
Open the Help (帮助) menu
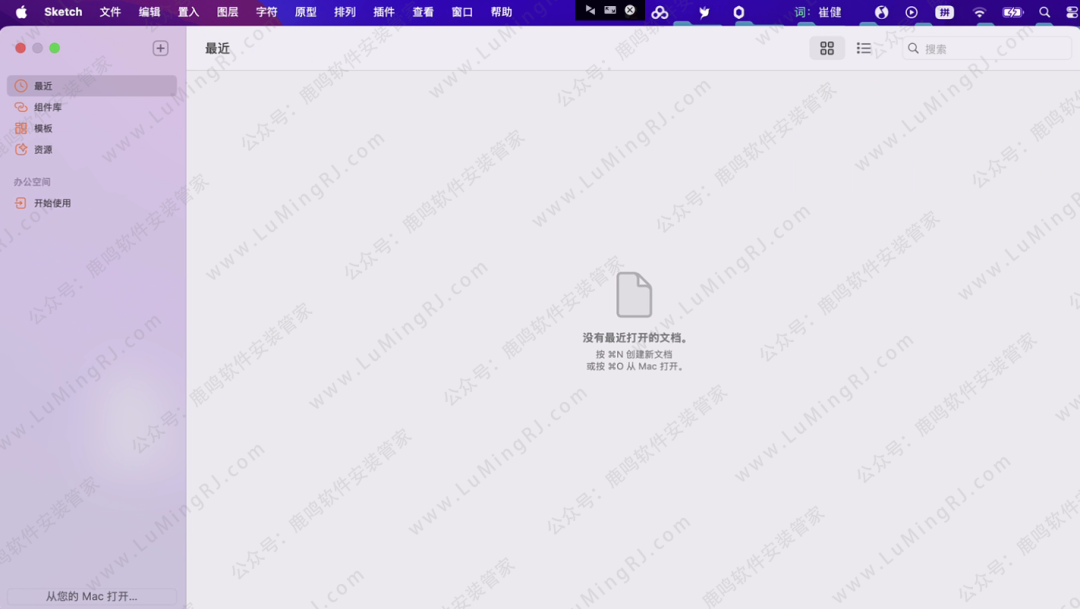[x=501, y=12]
